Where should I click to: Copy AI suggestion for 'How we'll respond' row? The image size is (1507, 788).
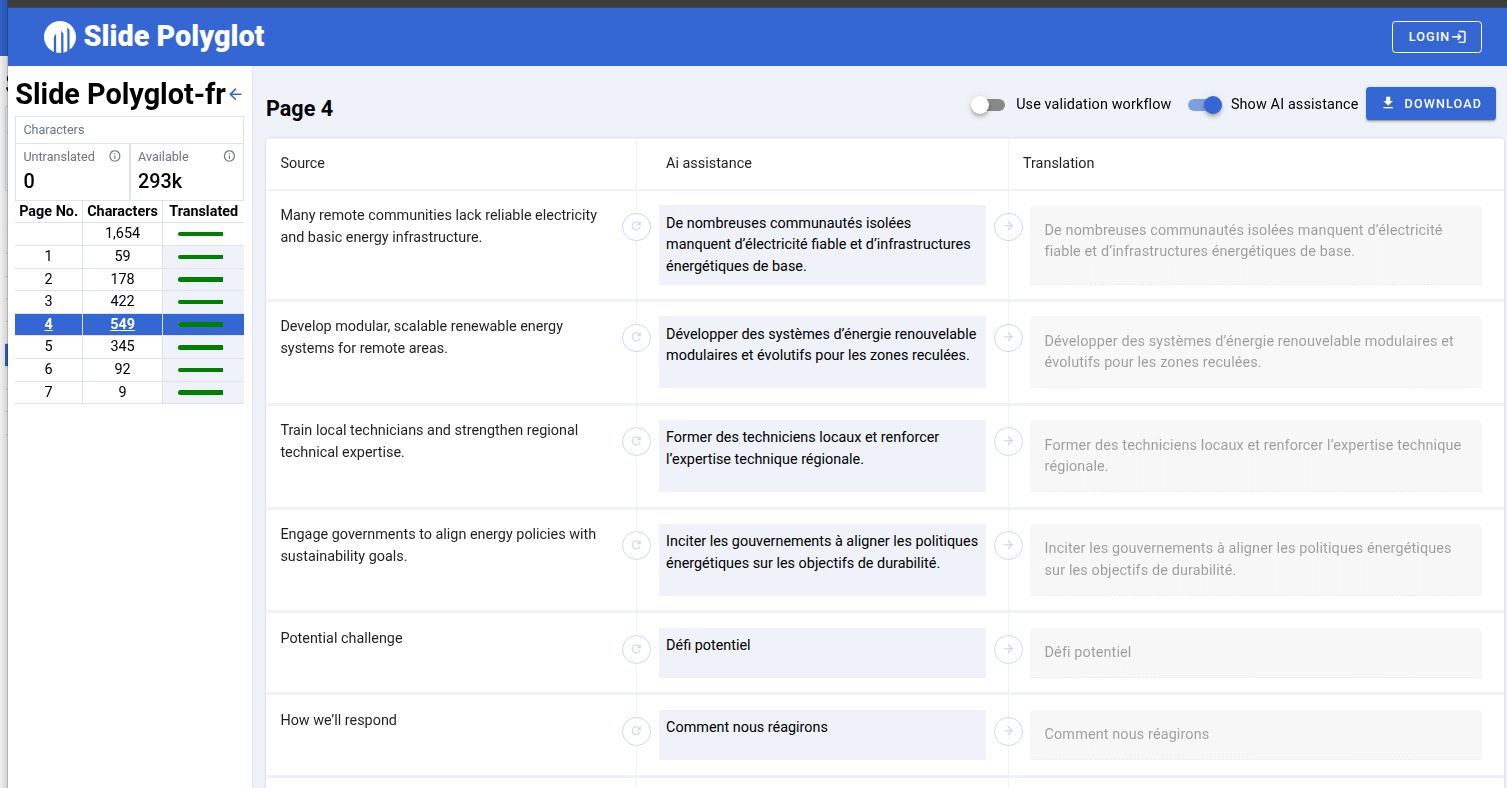[1008, 731]
